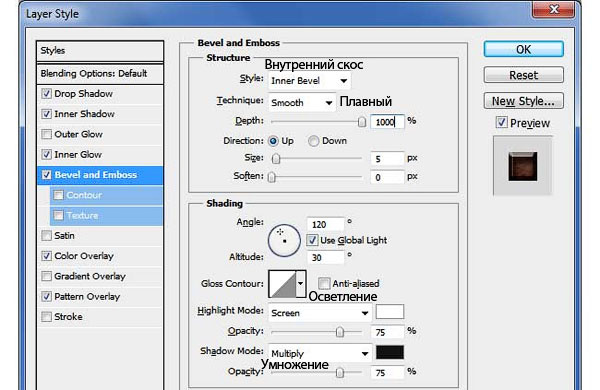This screenshot has width=600, height=390.
Task: Click the Highlight Opacity value field
Action: coord(387,332)
